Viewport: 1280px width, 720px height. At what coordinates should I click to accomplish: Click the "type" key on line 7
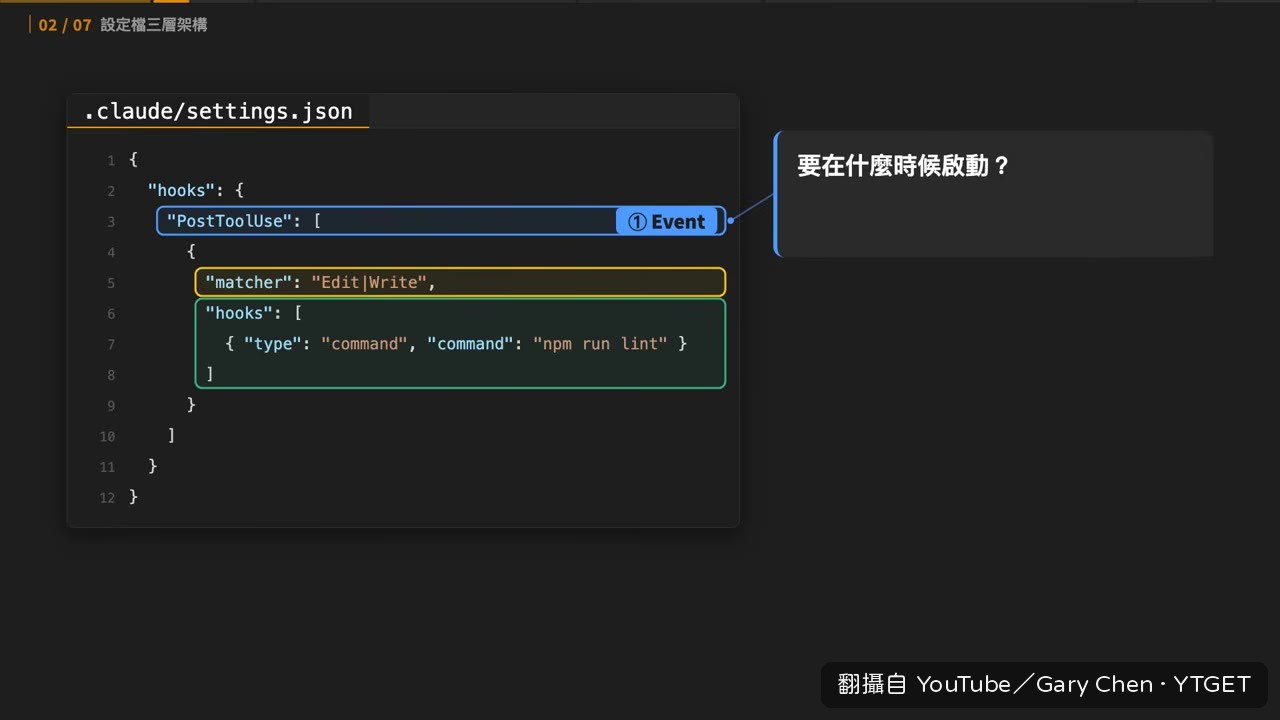272,343
